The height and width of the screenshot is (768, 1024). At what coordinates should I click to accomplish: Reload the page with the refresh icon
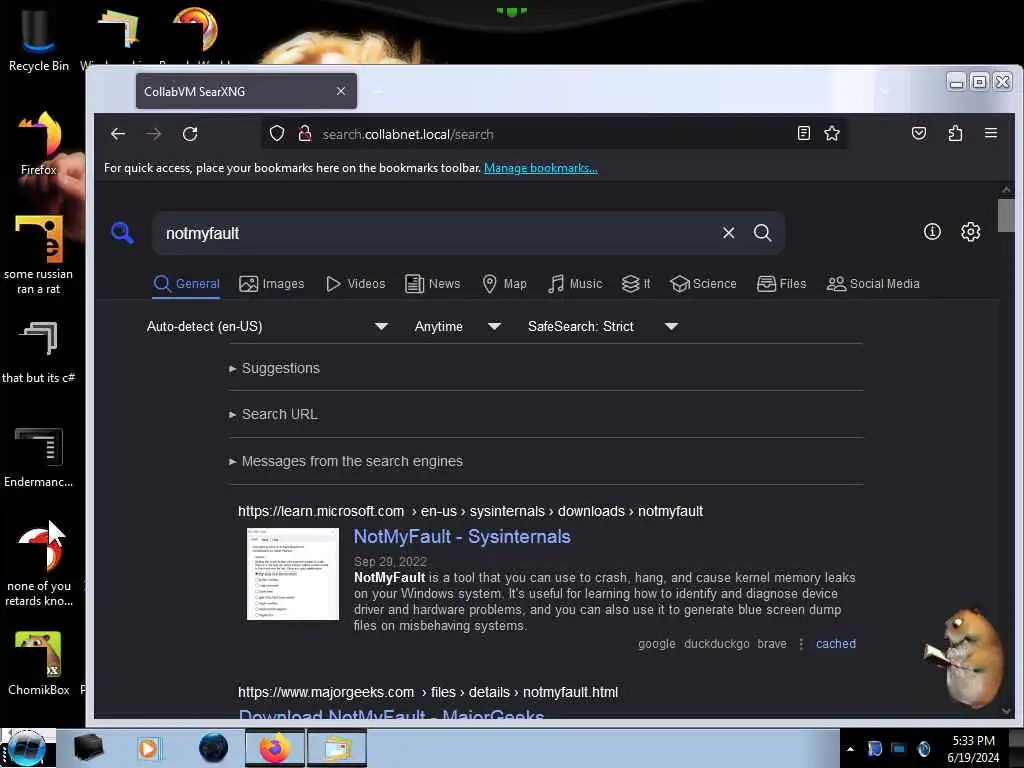(190, 134)
